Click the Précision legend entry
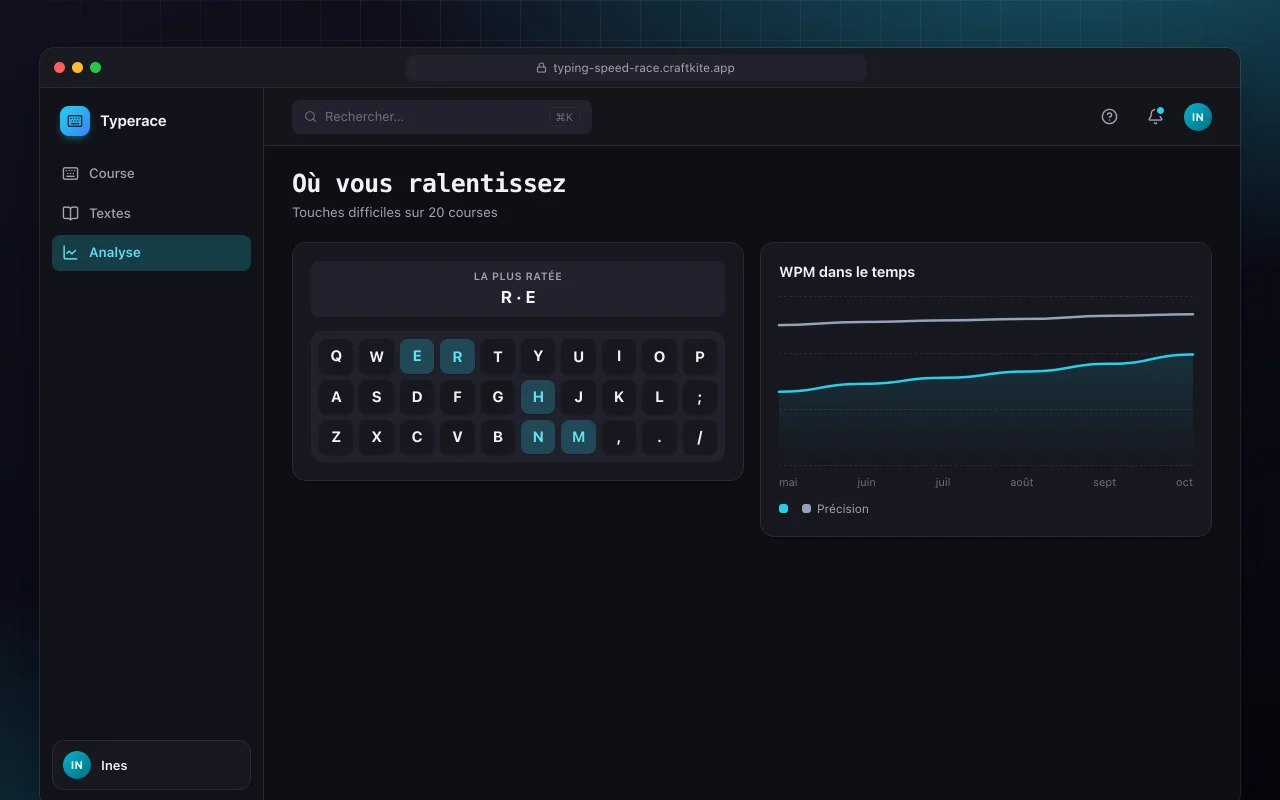The width and height of the screenshot is (1280, 800). pos(835,509)
